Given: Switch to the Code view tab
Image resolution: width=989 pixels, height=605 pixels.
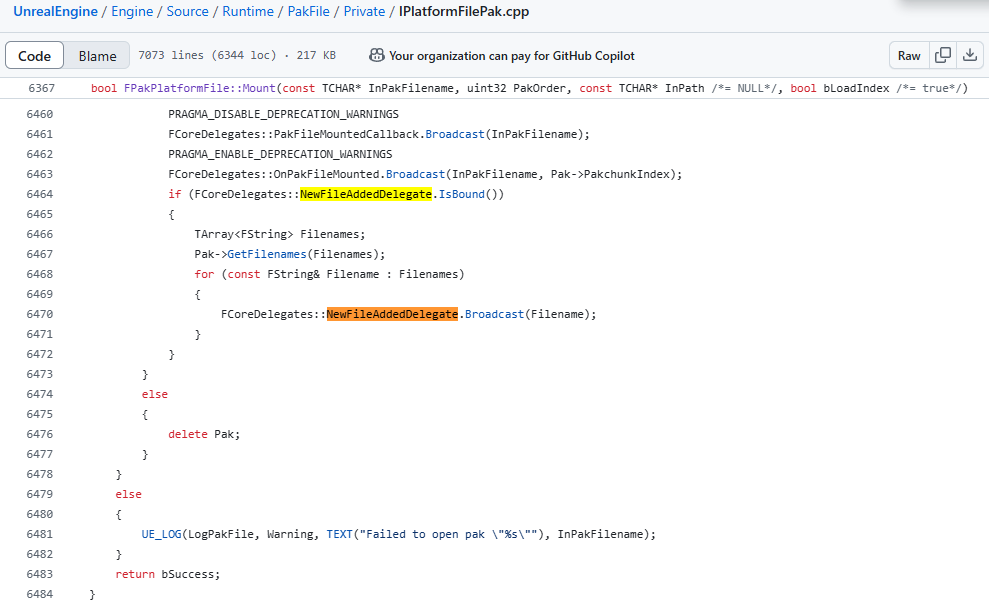Looking at the screenshot, I should click(x=35, y=56).
